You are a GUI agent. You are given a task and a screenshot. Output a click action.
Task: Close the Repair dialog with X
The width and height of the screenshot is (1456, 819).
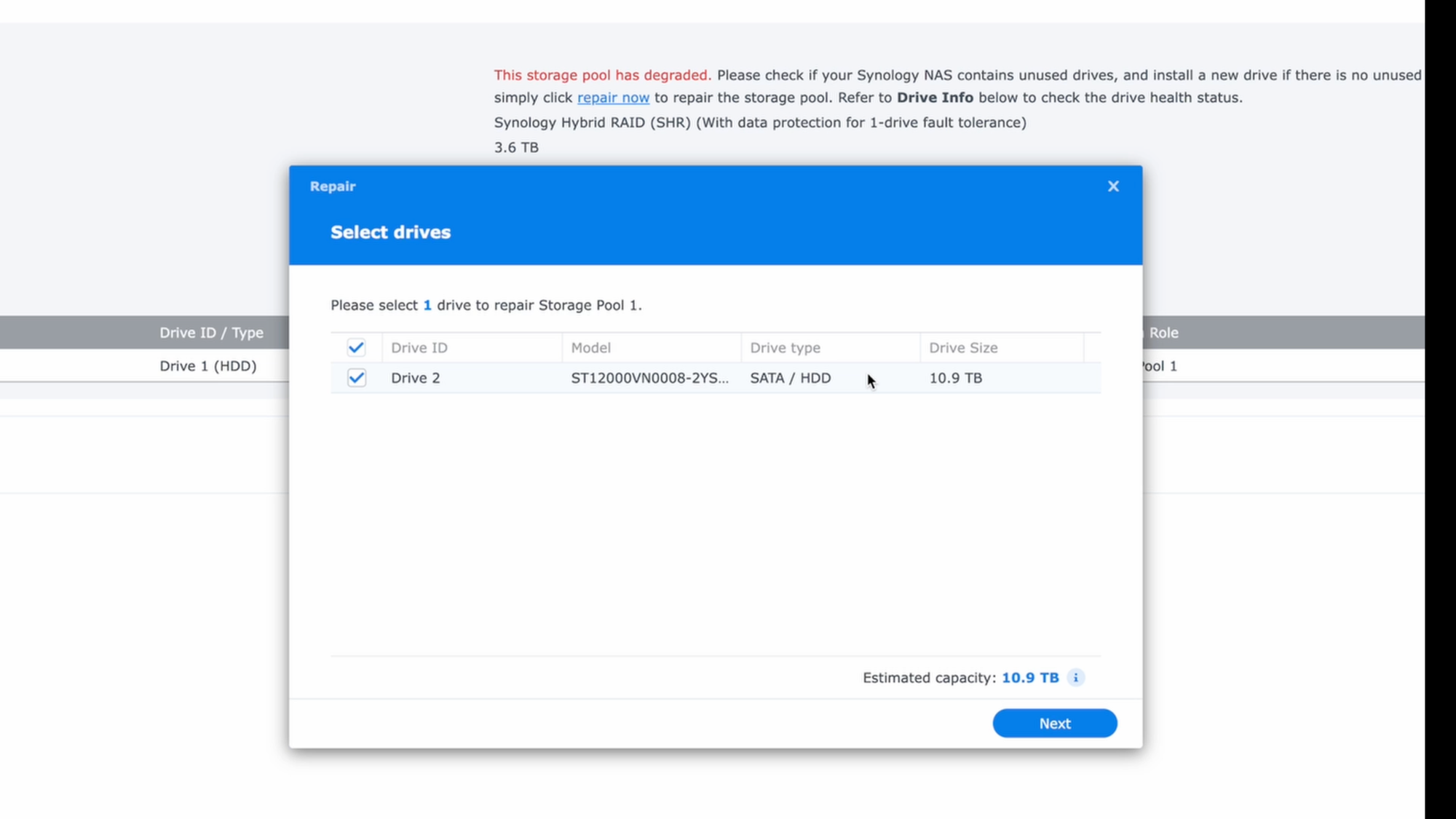1113,186
